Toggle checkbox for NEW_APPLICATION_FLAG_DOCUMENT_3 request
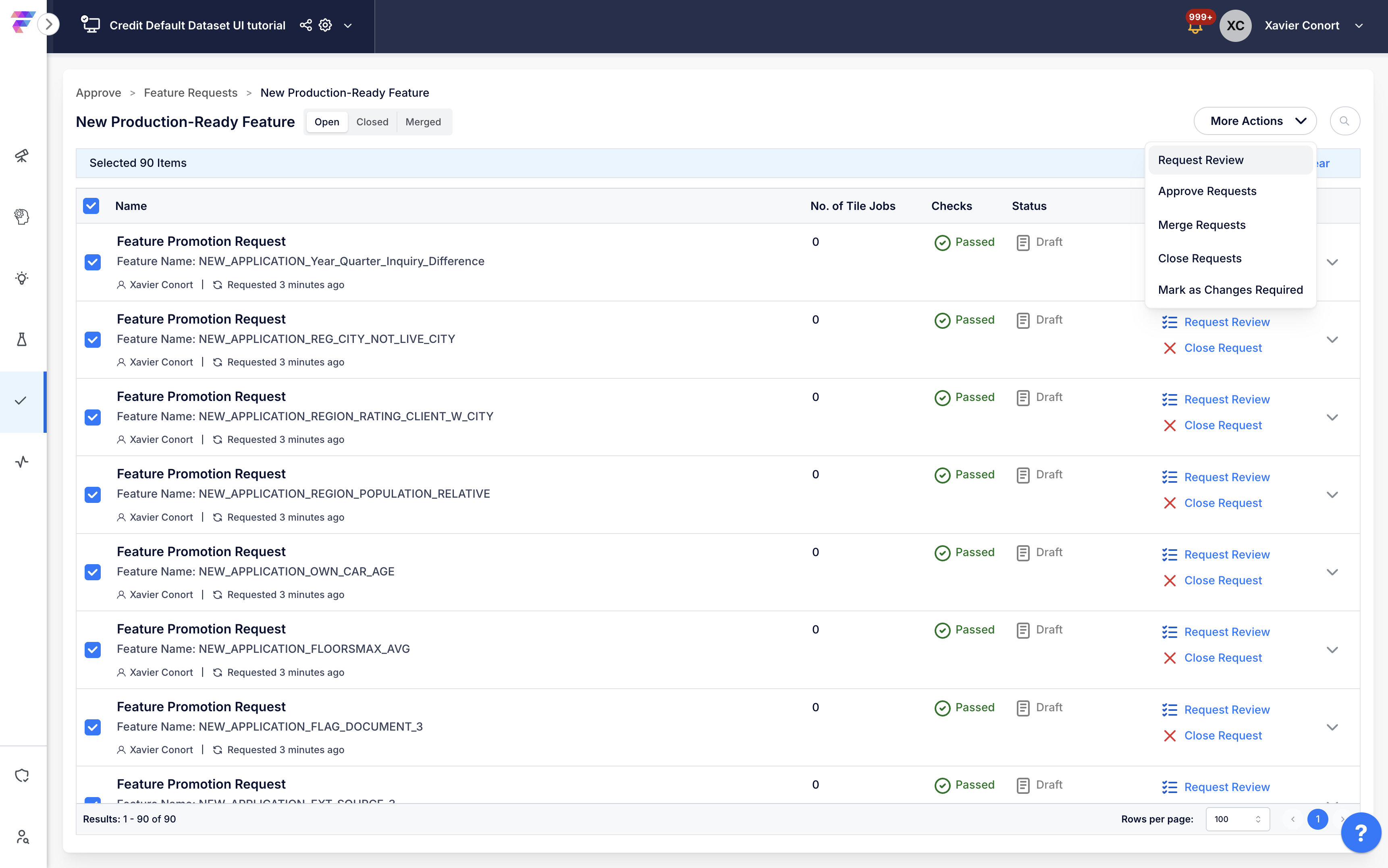 (92, 727)
